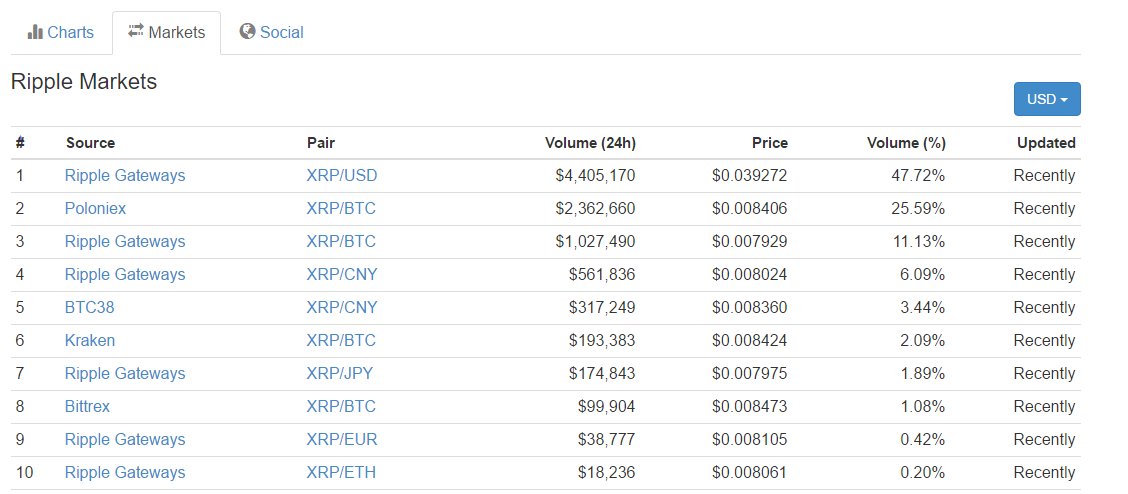Click the globe icon on Social tab
The image size is (1128, 494).
tap(247, 32)
